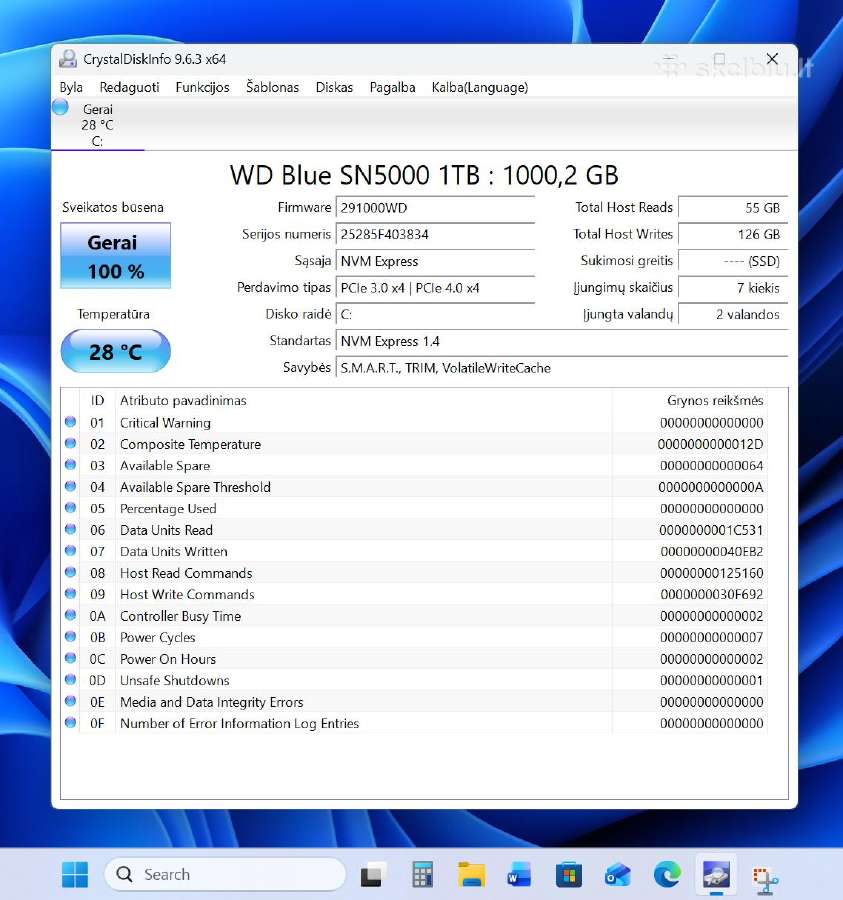Click the Firmware field 291000WD
The width and height of the screenshot is (843, 900).
pos(436,208)
